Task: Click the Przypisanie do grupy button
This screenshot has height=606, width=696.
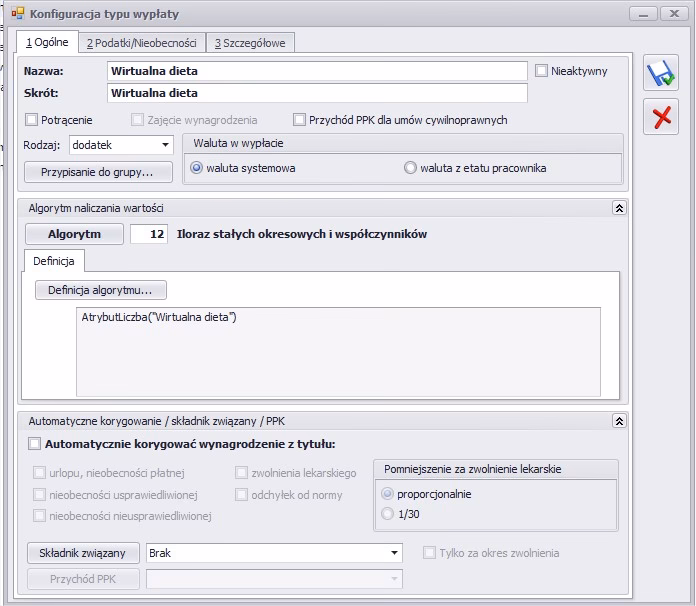Action: tap(98, 172)
